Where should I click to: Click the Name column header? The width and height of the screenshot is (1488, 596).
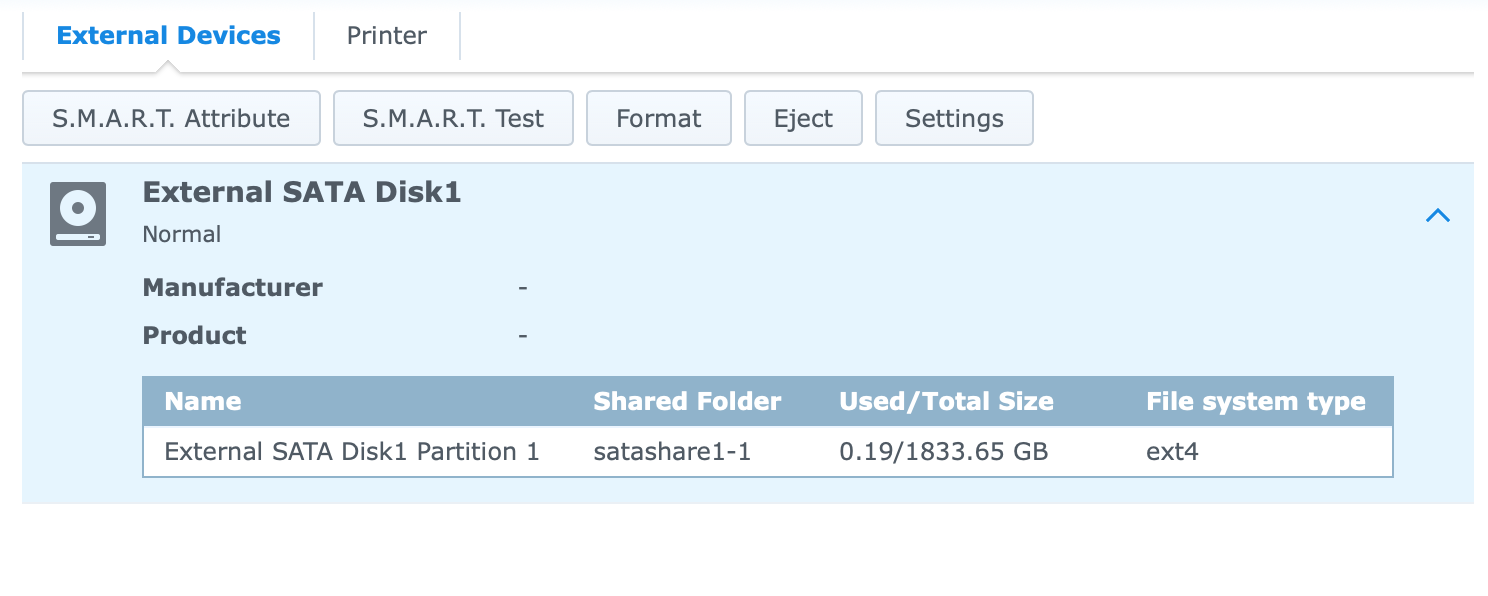203,402
